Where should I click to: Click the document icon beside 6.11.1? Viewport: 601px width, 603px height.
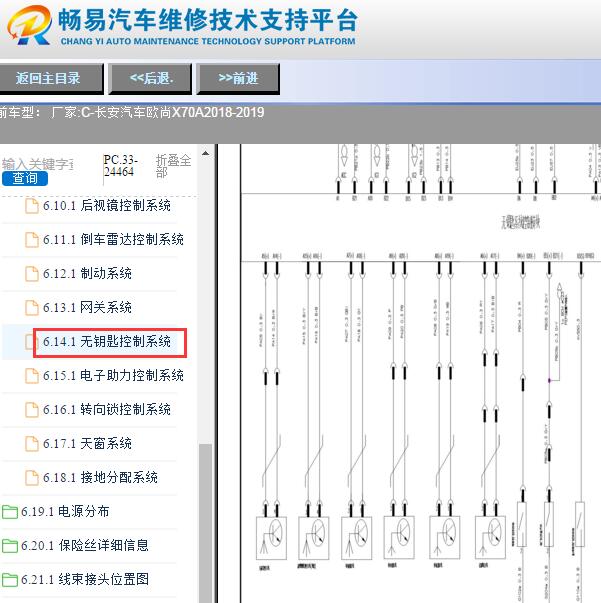click(32, 240)
